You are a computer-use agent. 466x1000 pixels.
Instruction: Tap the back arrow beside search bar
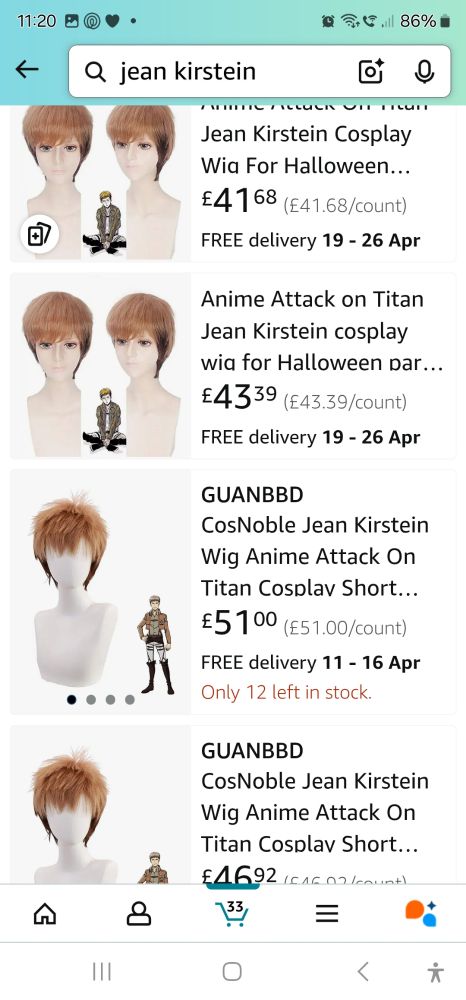27,71
